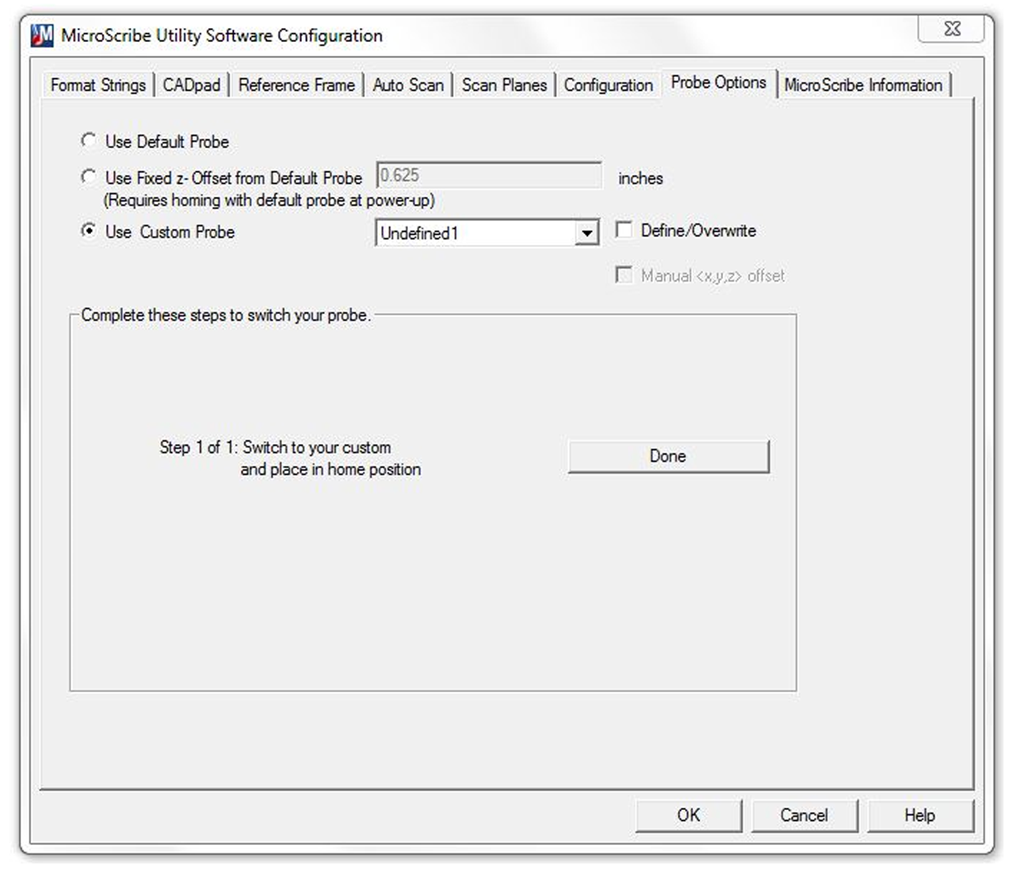Image resolution: width=1019 pixels, height=877 pixels.
Task: Click the 'Step 1 of 1' instruction text
Action: tap(290, 458)
